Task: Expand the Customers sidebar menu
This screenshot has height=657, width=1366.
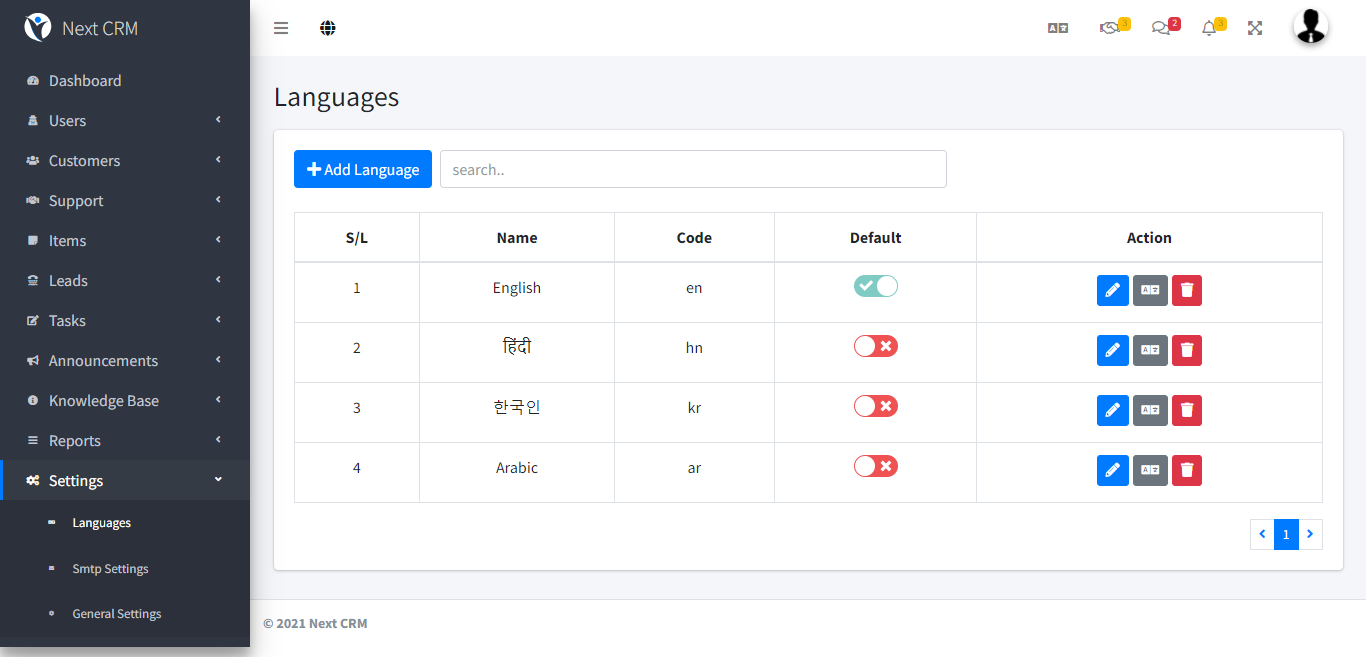Action: coord(84,161)
